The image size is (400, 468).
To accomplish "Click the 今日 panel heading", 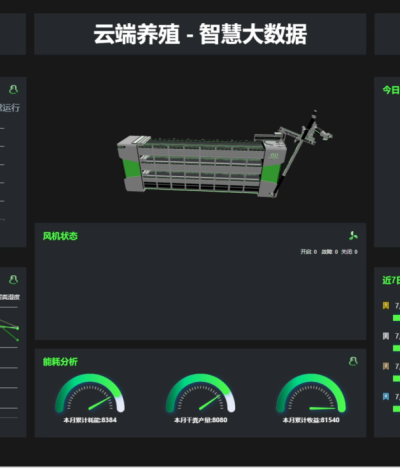I will pyautogui.click(x=391, y=90).
